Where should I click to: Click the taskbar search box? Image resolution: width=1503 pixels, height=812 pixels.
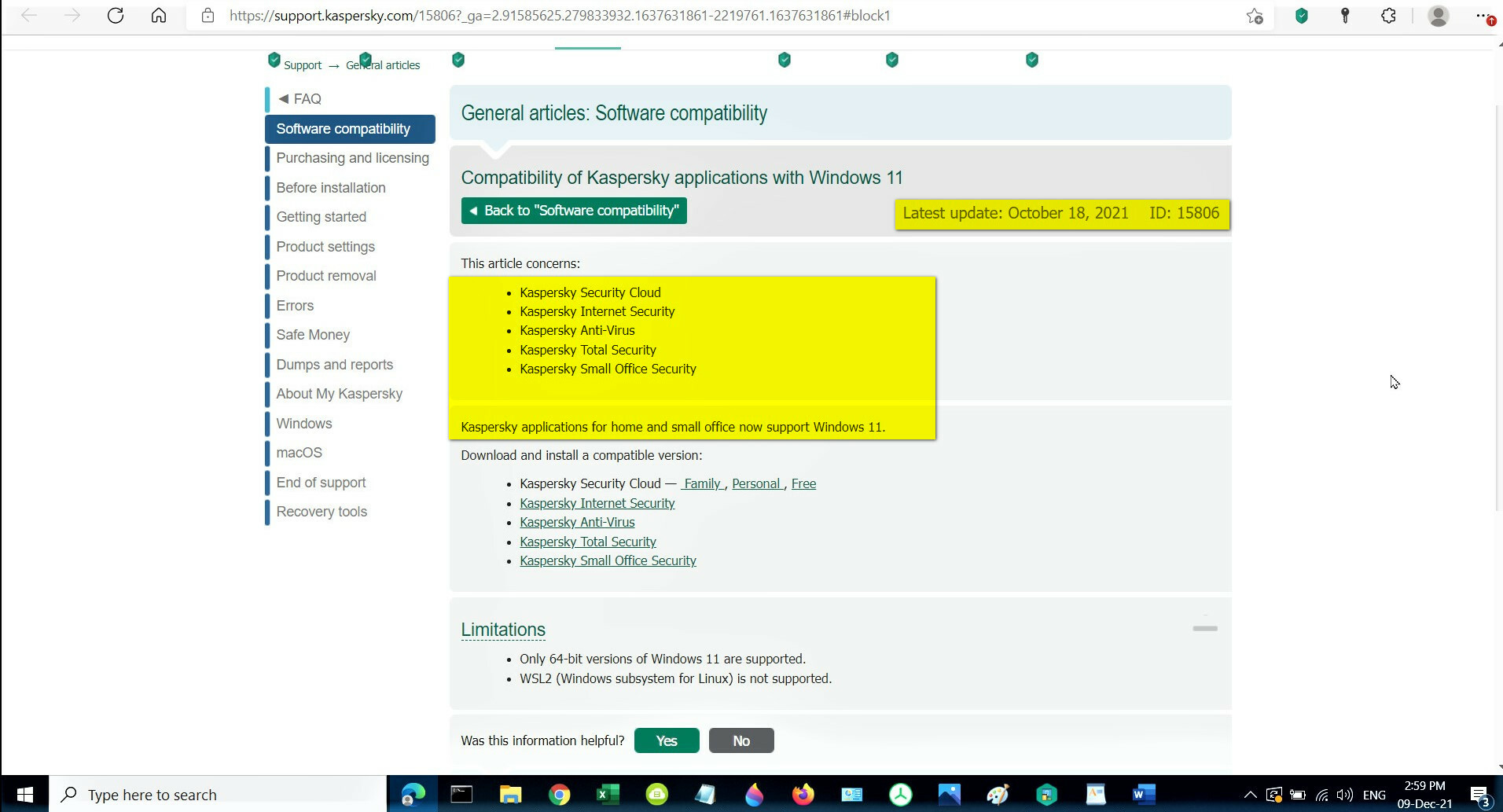pyautogui.click(x=219, y=795)
